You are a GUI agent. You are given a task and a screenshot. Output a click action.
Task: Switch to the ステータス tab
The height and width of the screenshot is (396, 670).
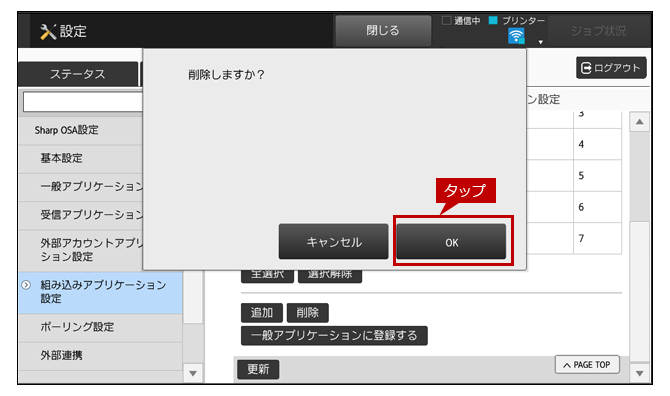78,74
